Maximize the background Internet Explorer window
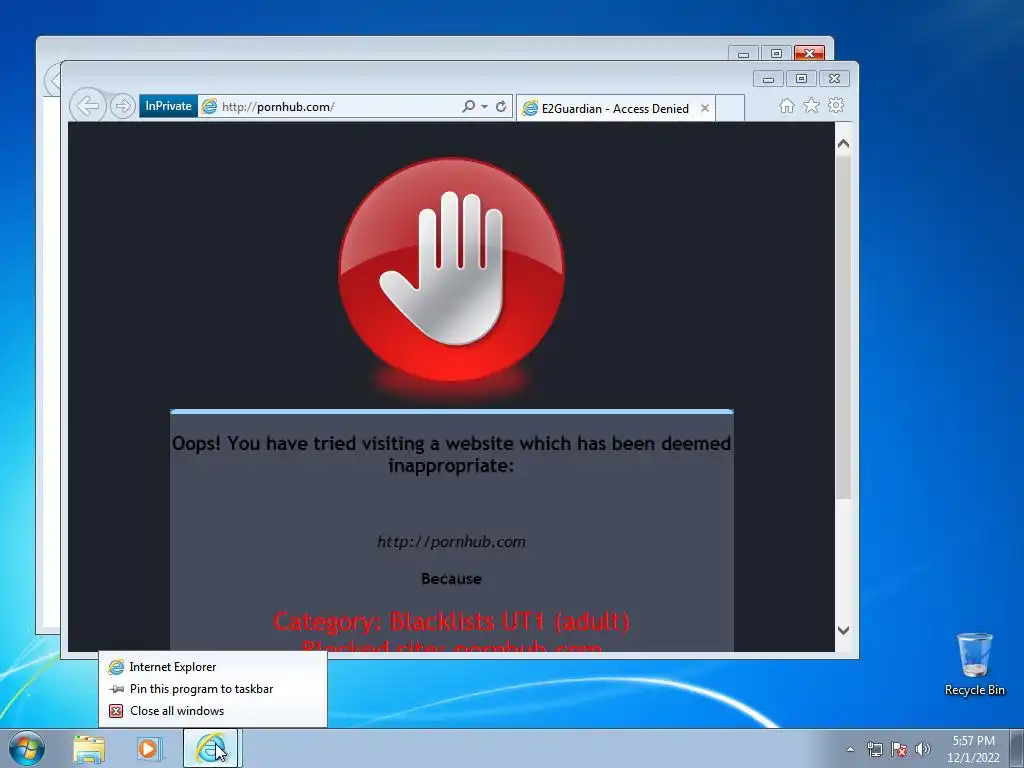 coord(776,54)
